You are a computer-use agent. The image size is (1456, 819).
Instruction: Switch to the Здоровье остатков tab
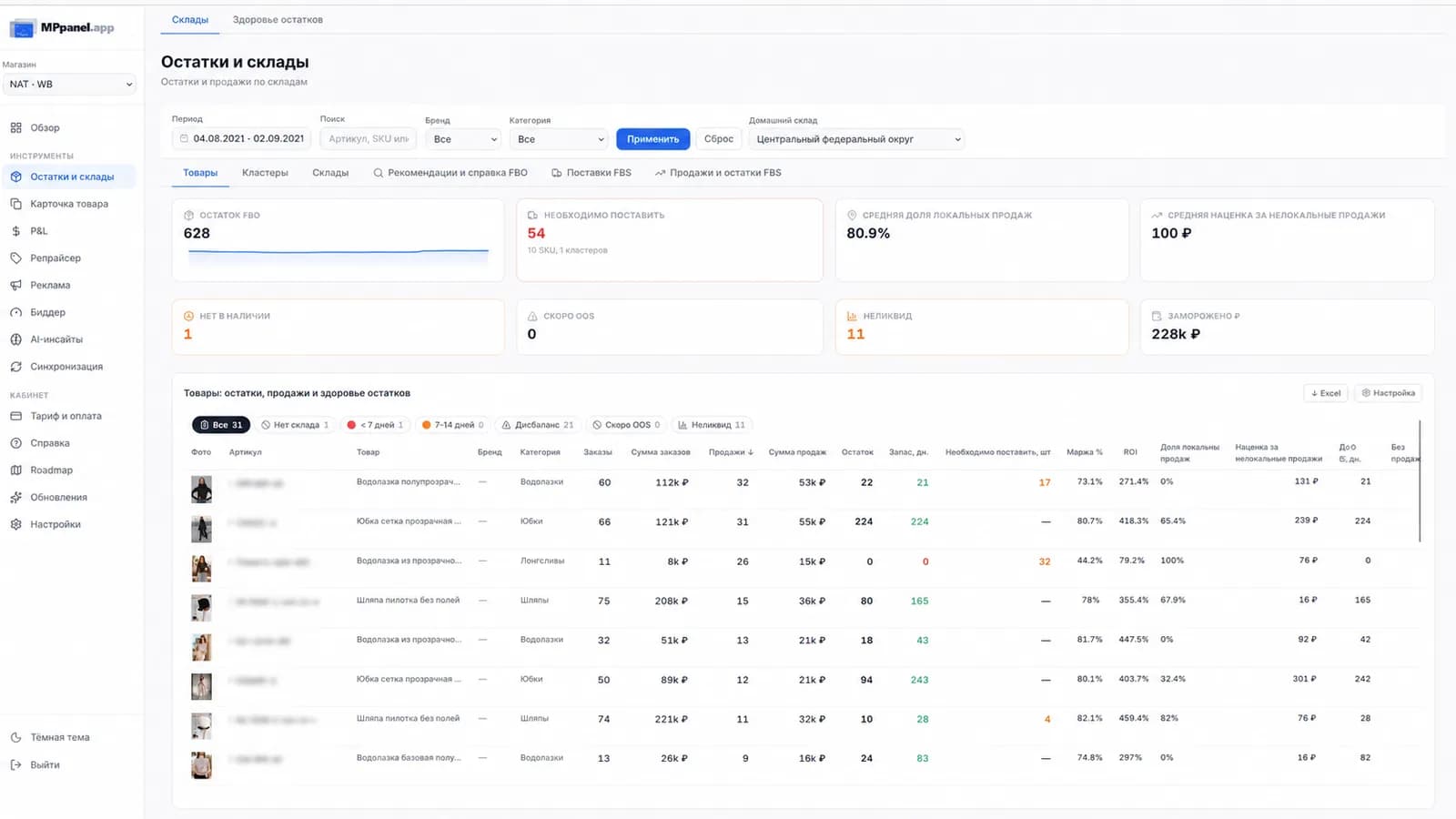(x=278, y=20)
